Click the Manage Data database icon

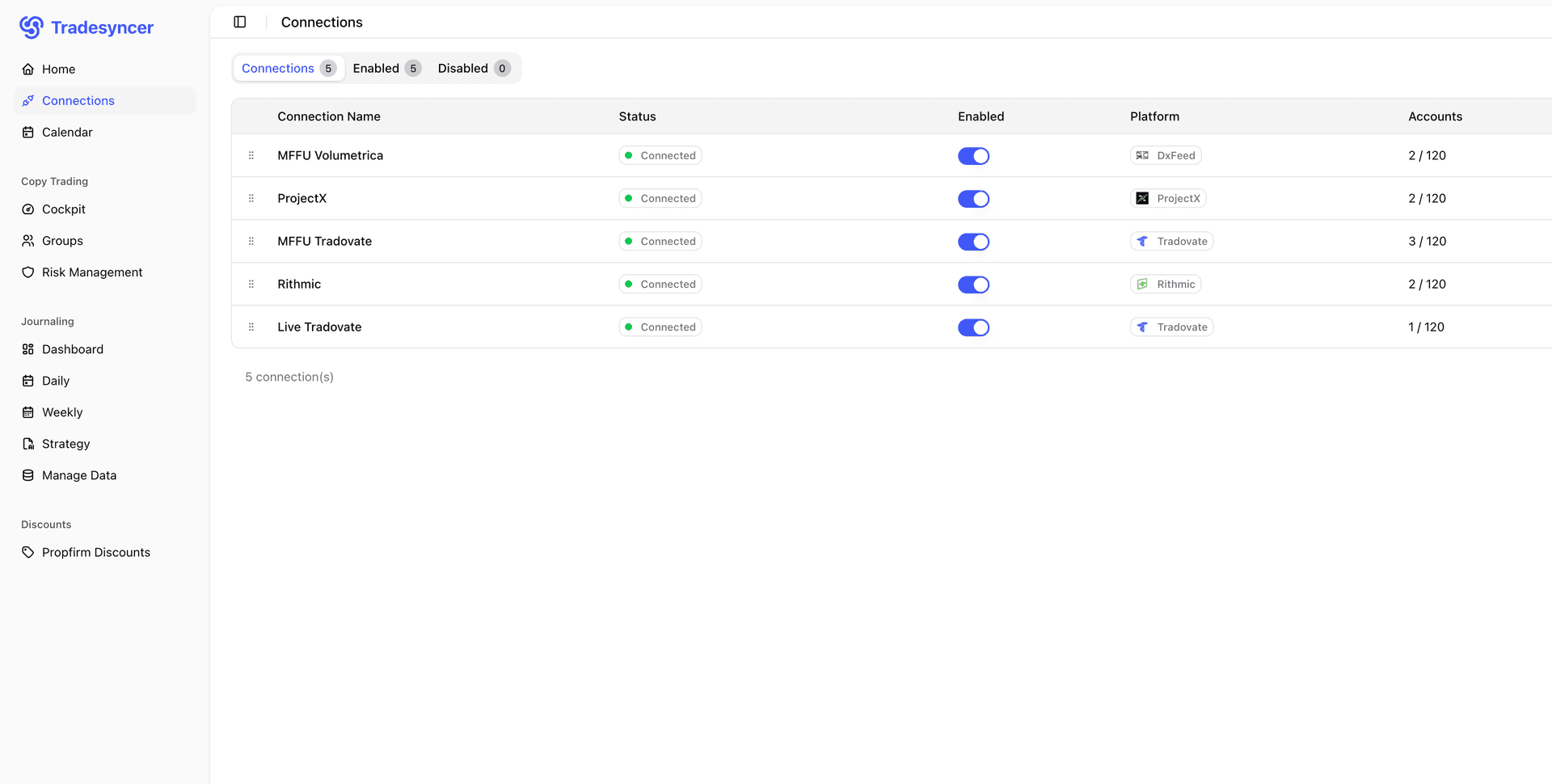pos(28,474)
